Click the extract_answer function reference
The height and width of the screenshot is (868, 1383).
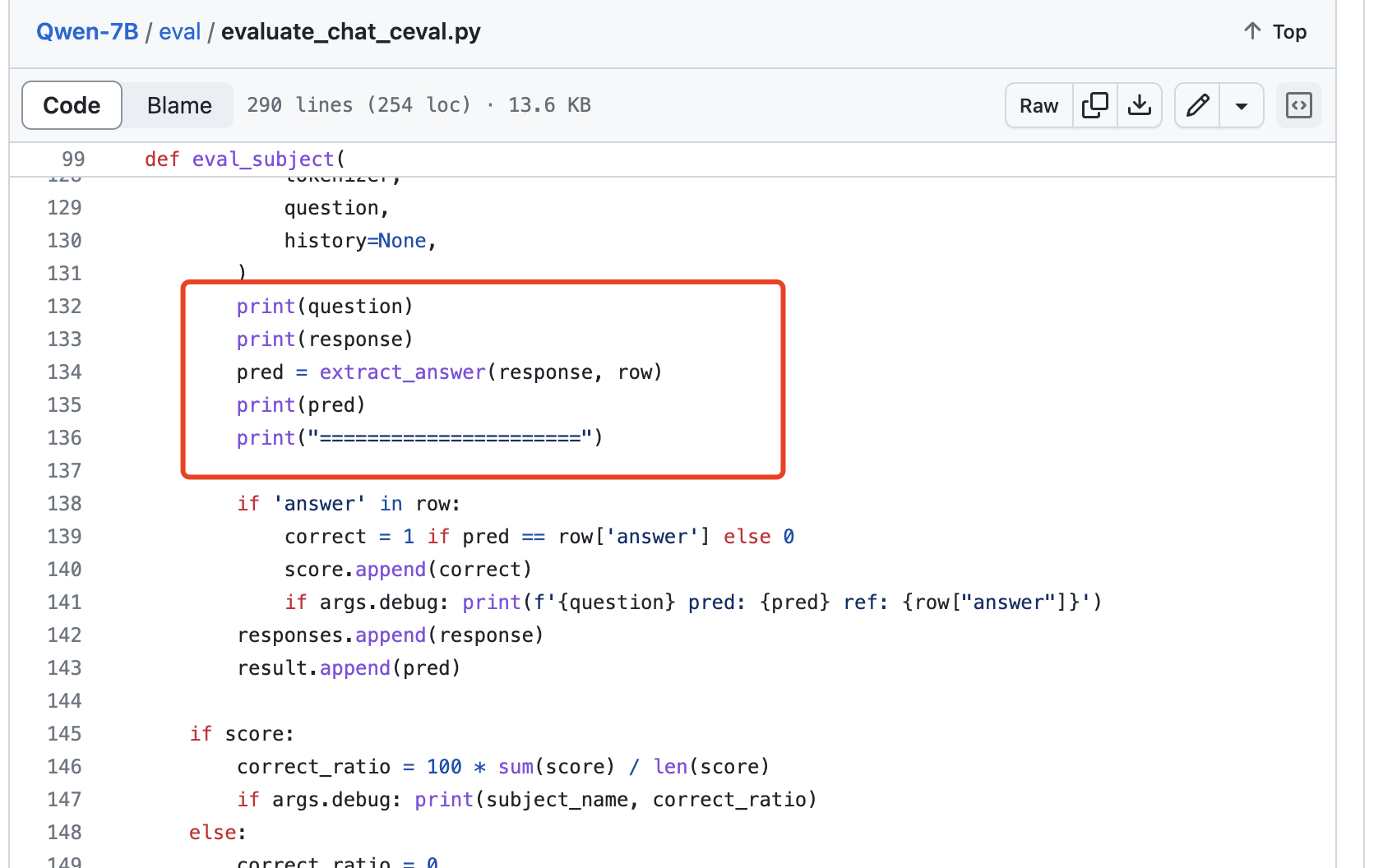[402, 372]
